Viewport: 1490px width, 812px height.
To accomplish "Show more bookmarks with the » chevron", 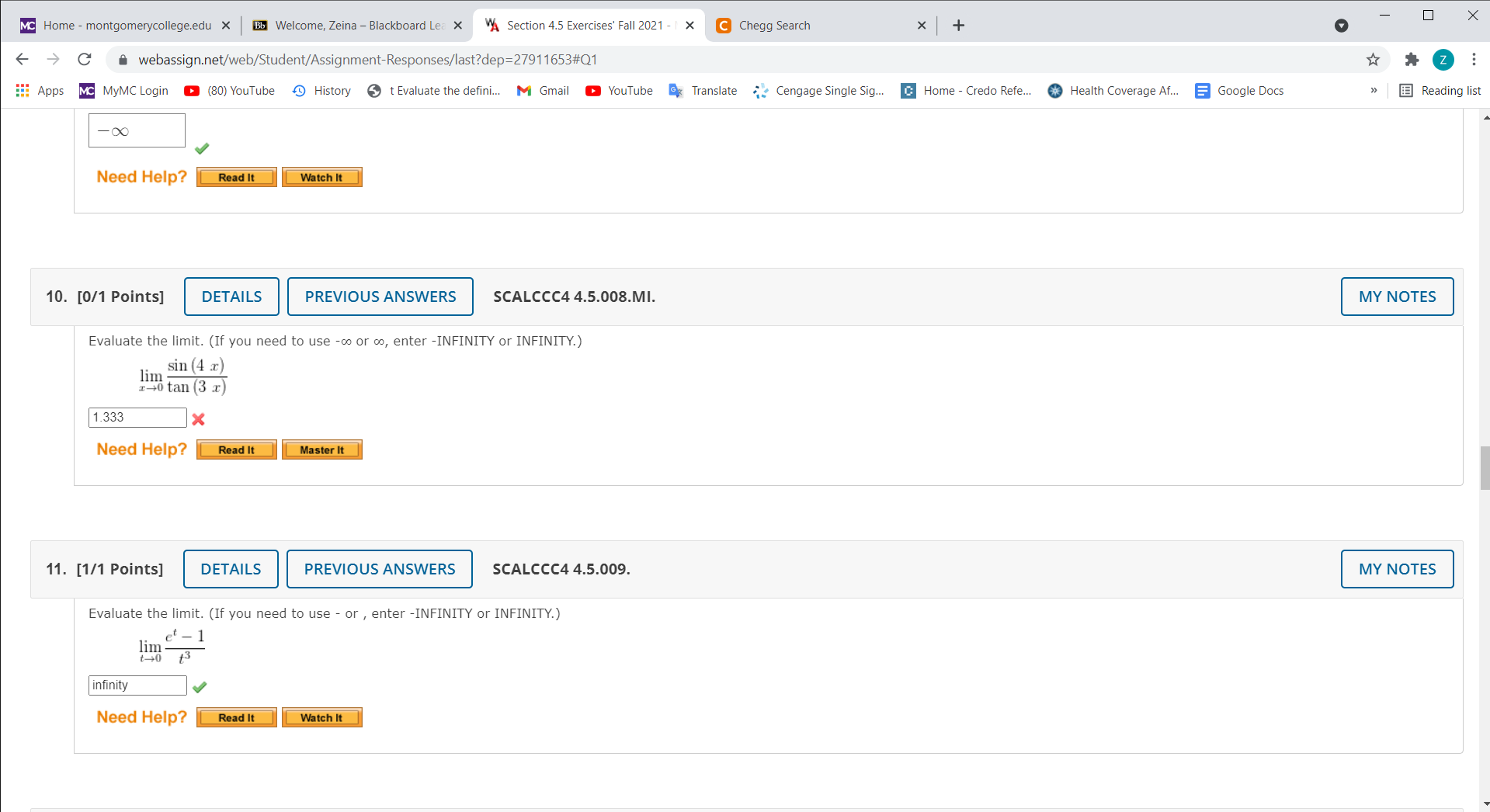I will click(1374, 91).
